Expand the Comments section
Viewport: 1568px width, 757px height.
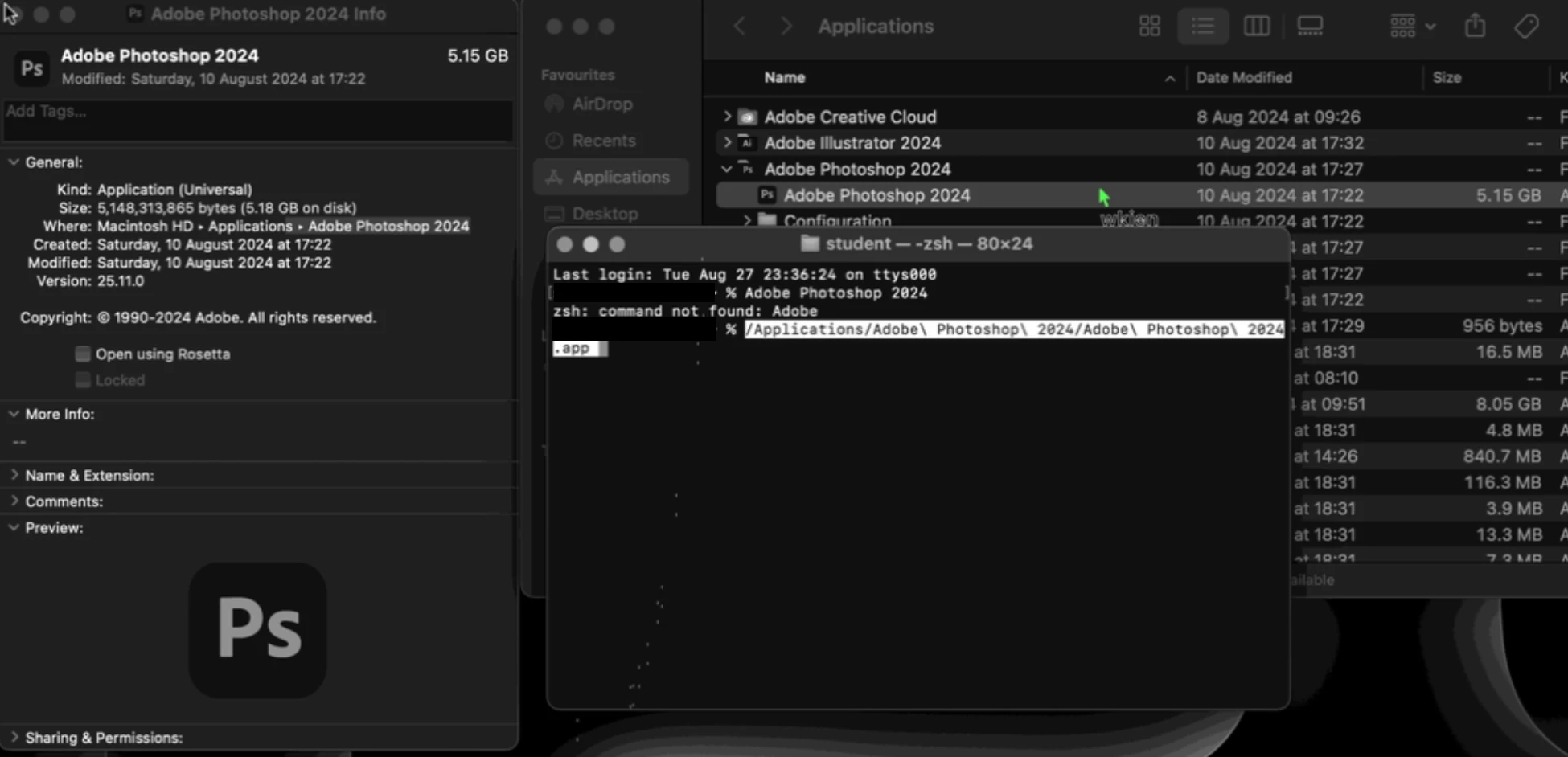[14, 501]
